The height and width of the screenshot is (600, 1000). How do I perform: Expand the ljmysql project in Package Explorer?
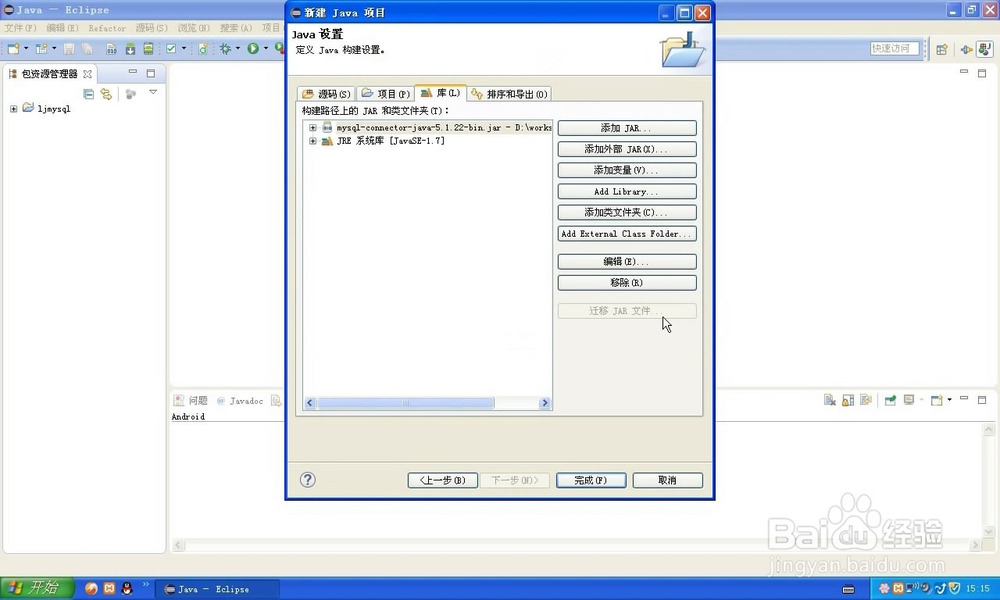pyautogui.click(x=13, y=109)
